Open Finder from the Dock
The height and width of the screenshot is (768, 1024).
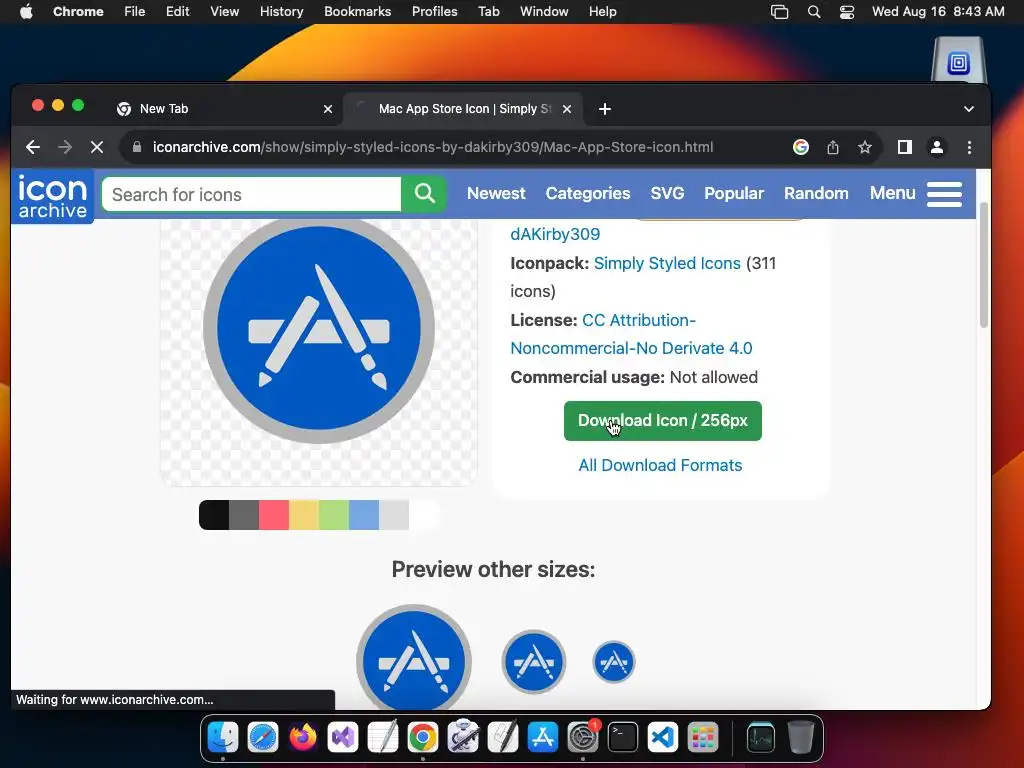point(223,737)
